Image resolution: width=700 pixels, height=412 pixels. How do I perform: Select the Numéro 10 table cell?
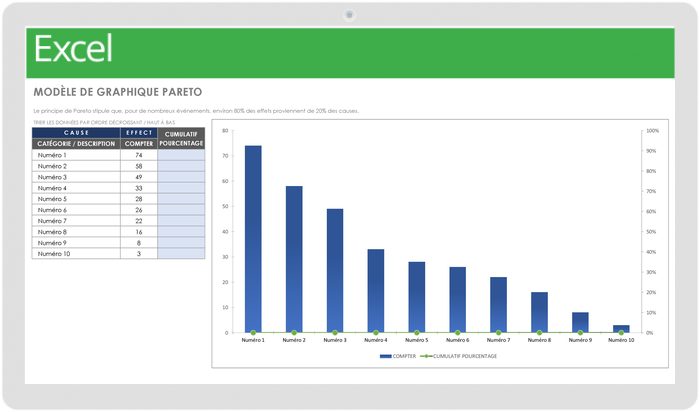tap(76, 254)
